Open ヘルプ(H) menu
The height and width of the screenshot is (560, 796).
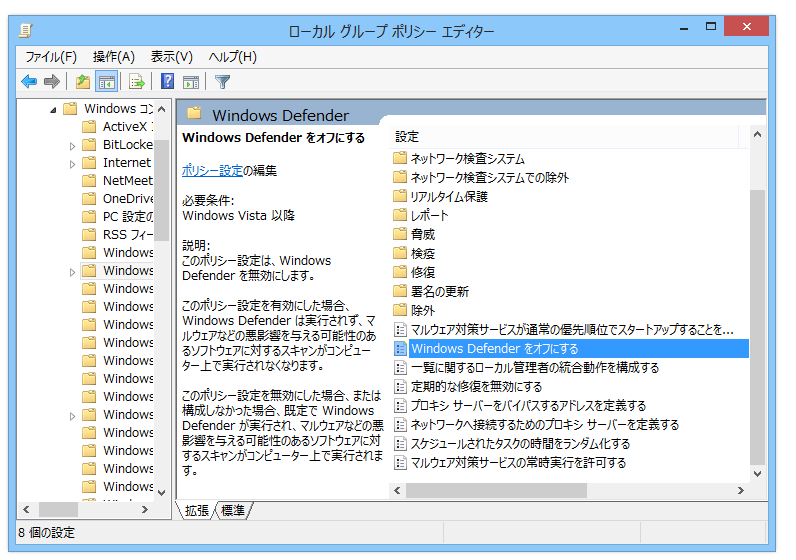233,56
